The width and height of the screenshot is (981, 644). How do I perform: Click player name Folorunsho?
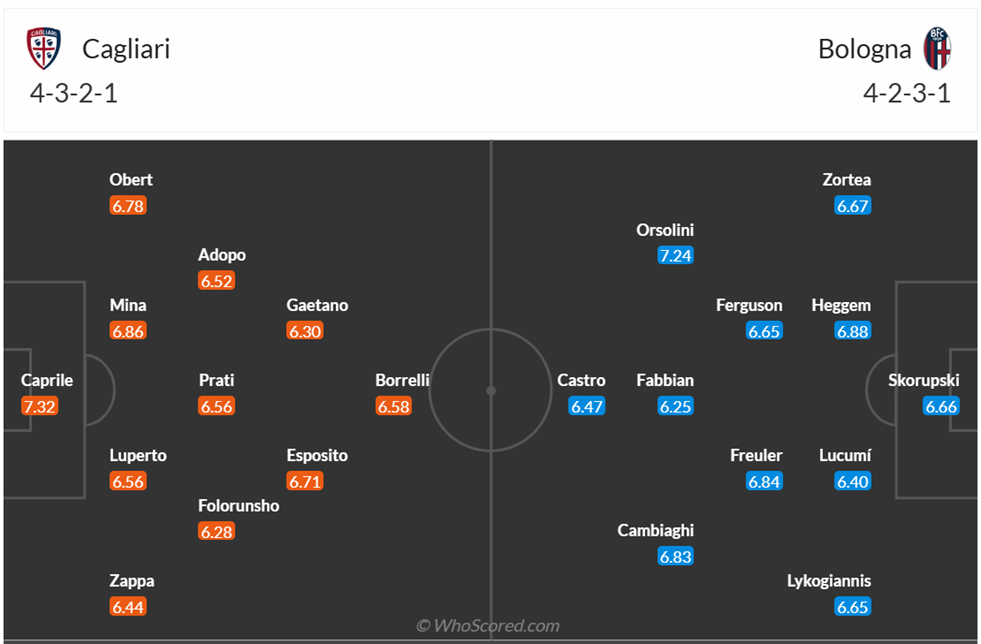click(x=238, y=505)
